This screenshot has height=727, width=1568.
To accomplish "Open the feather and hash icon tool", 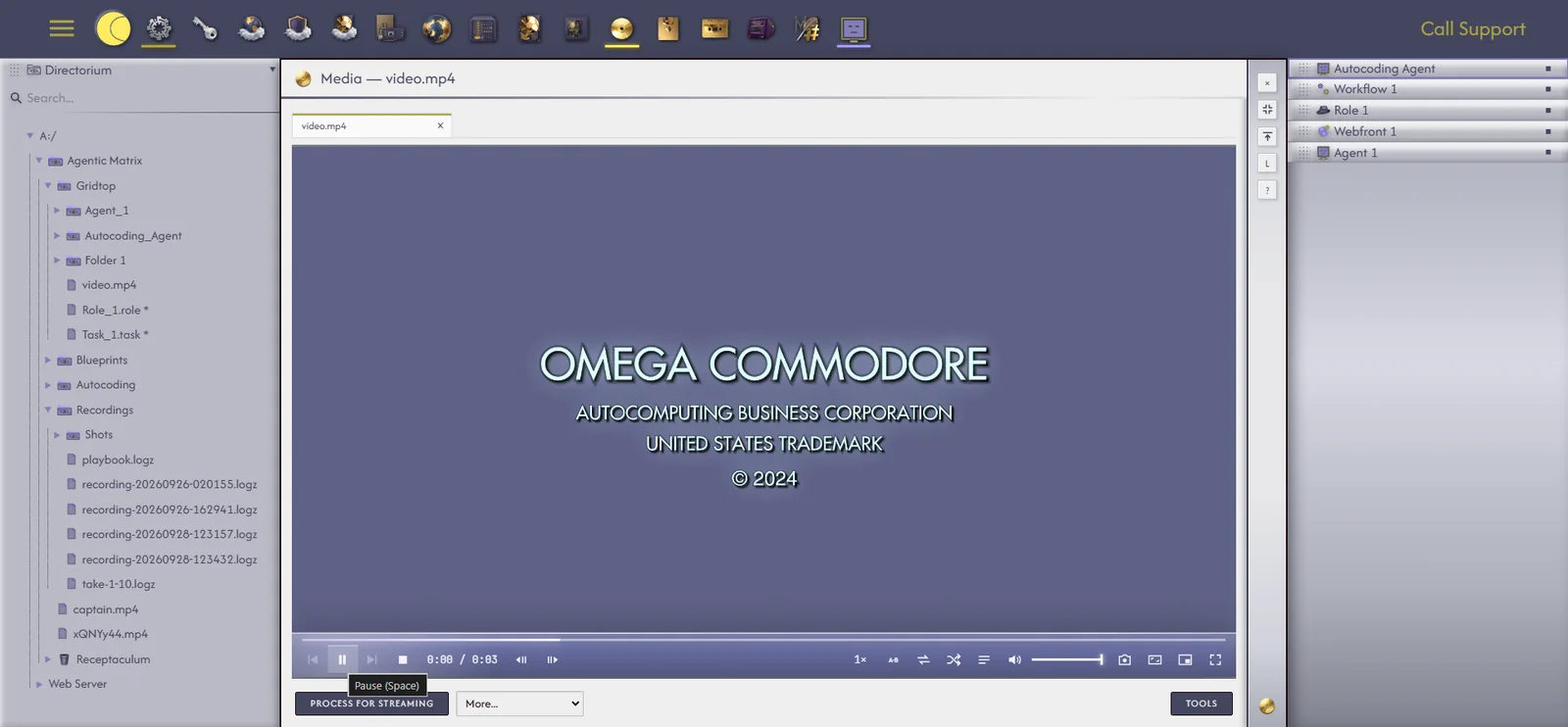I will point(808,28).
